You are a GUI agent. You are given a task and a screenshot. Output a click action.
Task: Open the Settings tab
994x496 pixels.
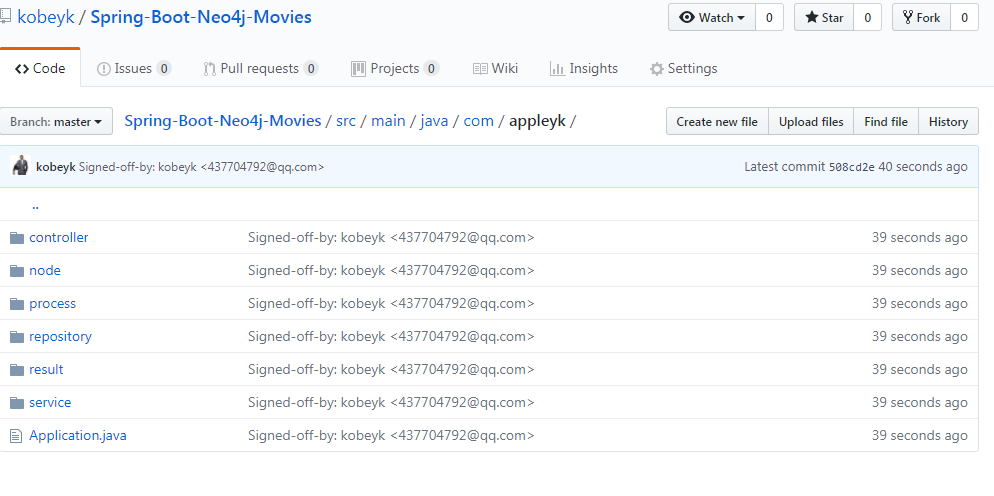click(x=683, y=69)
